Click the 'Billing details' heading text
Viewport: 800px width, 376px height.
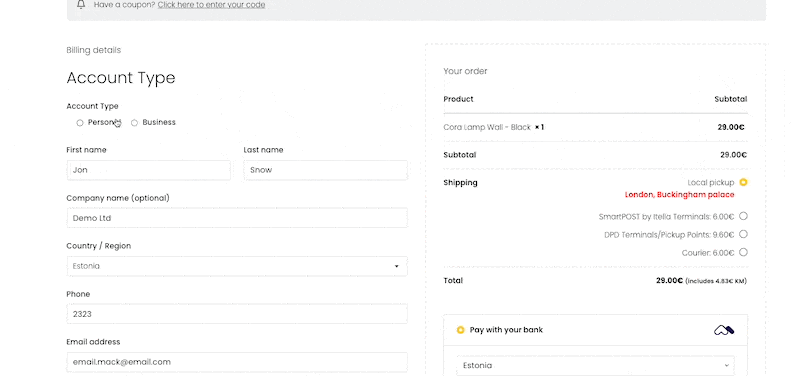click(x=94, y=50)
